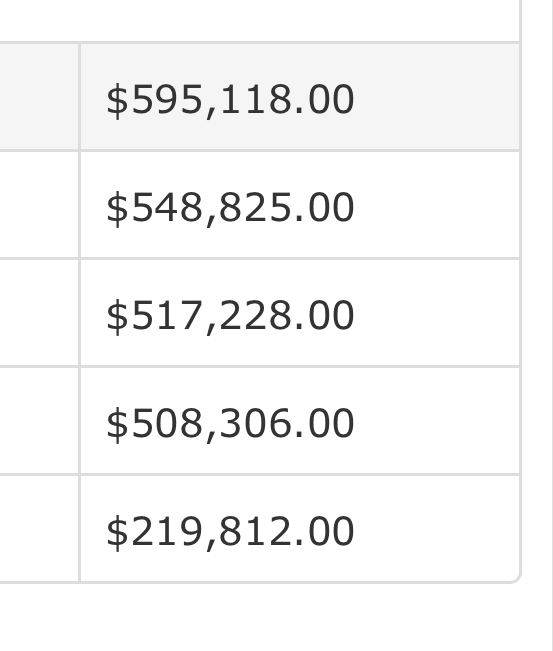Select the highlighted $595,118.00 cell
Image resolution: width=553 pixels, height=651 pixels.
[x=300, y=97]
